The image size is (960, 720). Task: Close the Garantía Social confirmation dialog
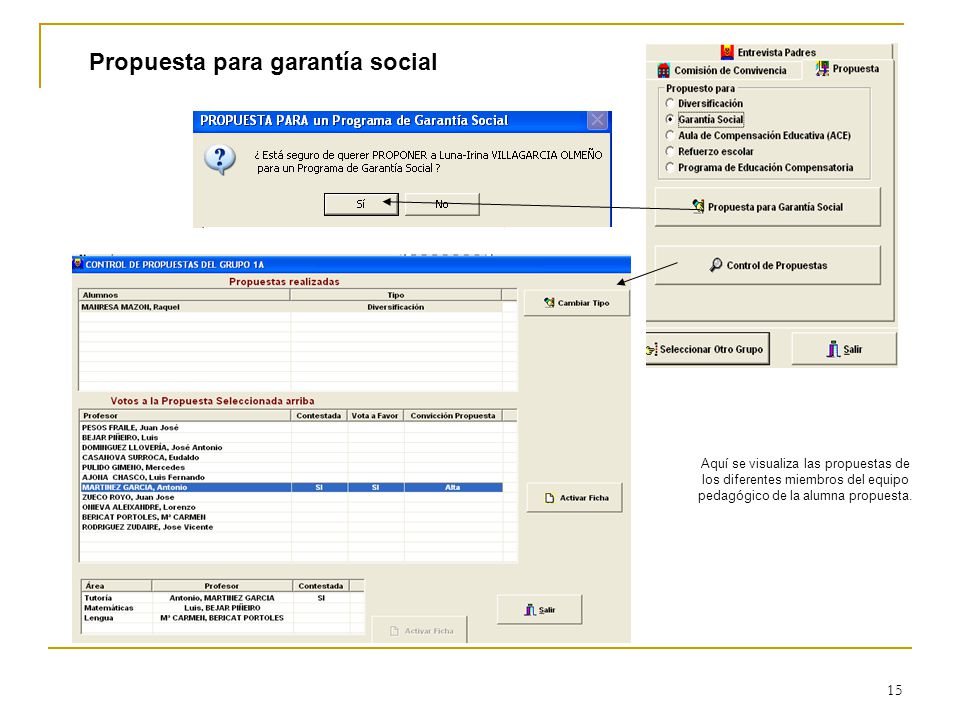pos(598,120)
